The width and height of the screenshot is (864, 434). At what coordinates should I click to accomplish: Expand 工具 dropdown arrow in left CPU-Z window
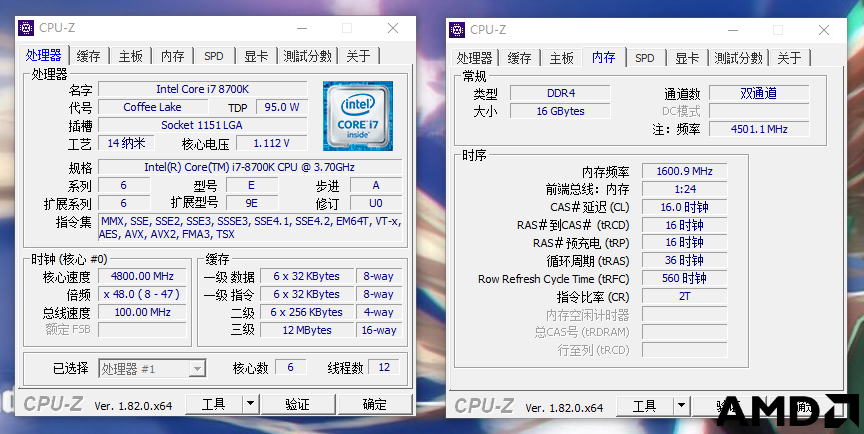[x=251, y=404]
